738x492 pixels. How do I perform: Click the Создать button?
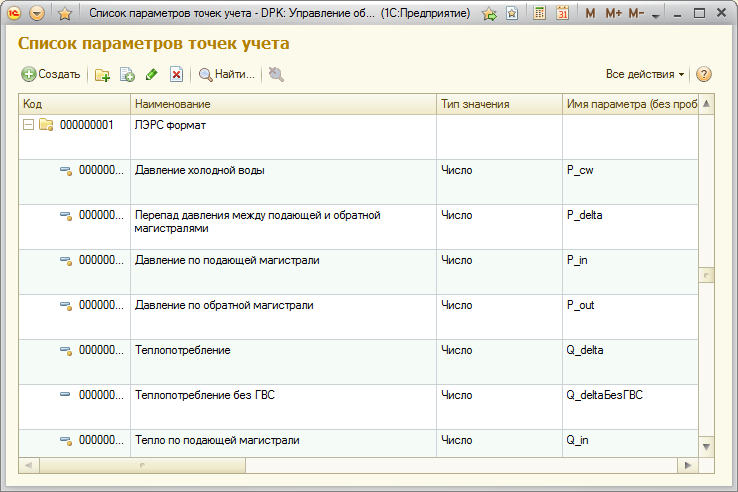tap(51, 74)
